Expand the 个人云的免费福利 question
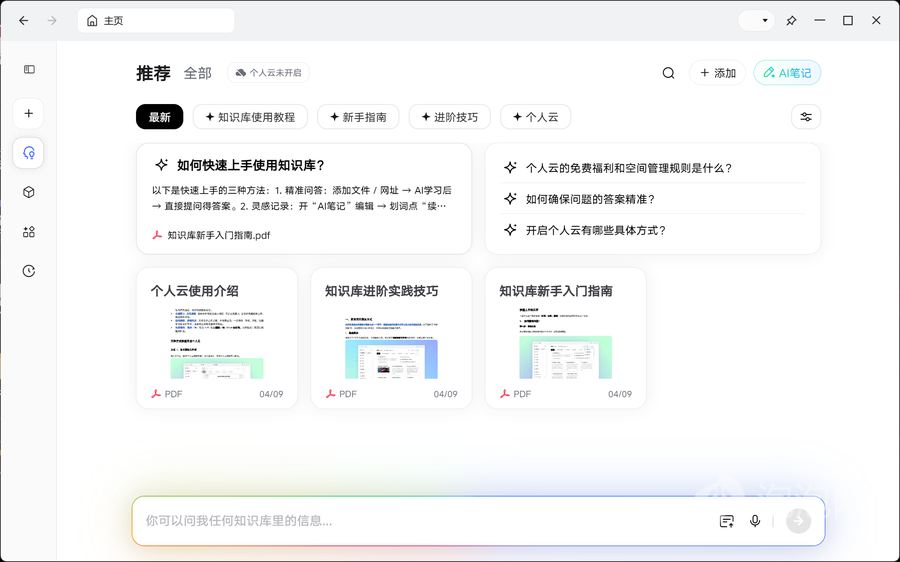 tap(628, 168)
